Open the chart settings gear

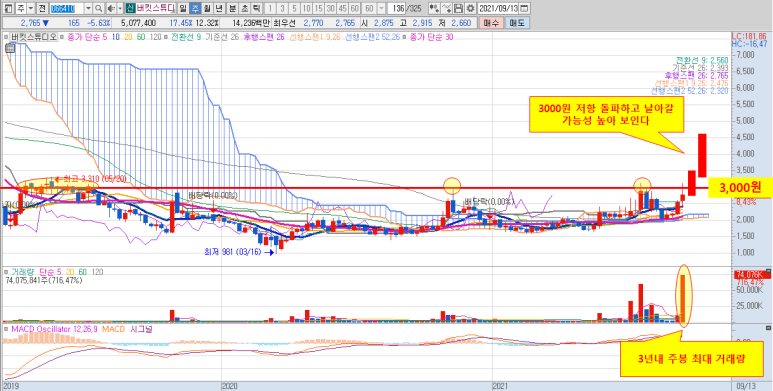pyautogui.click(x=470, y=8)
